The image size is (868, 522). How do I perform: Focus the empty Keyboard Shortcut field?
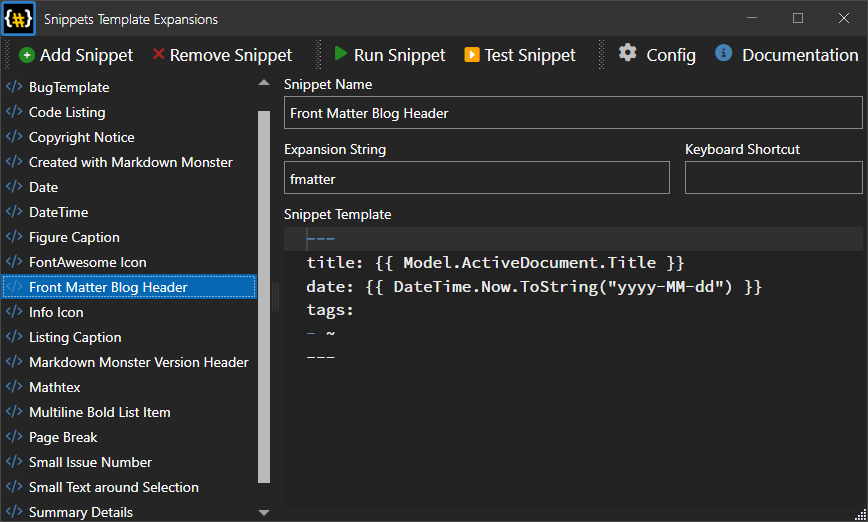773,178
